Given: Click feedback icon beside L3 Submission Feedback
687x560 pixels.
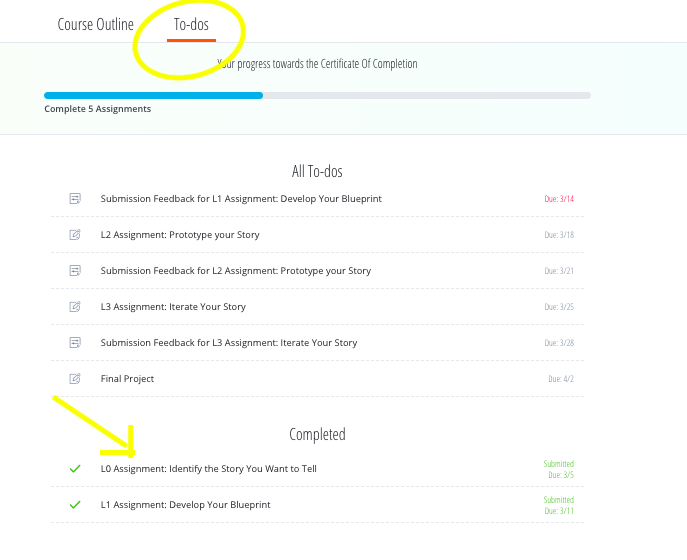Looking at the screenshot, I should [75, 343].
